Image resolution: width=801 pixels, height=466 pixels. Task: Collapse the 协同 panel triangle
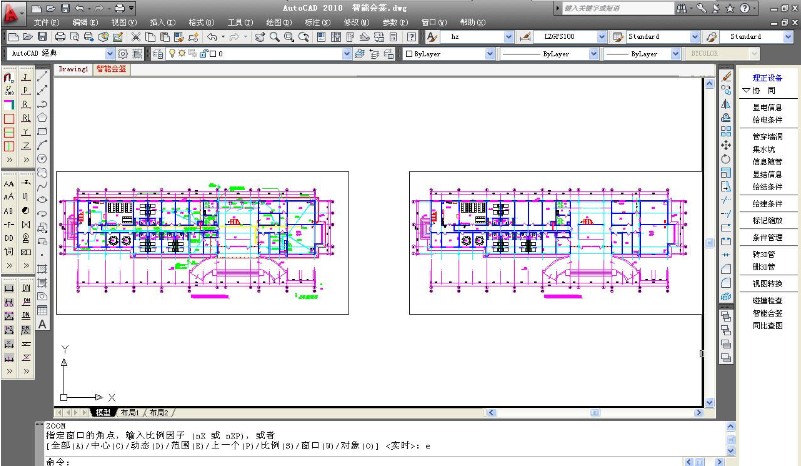pos(746,90)
